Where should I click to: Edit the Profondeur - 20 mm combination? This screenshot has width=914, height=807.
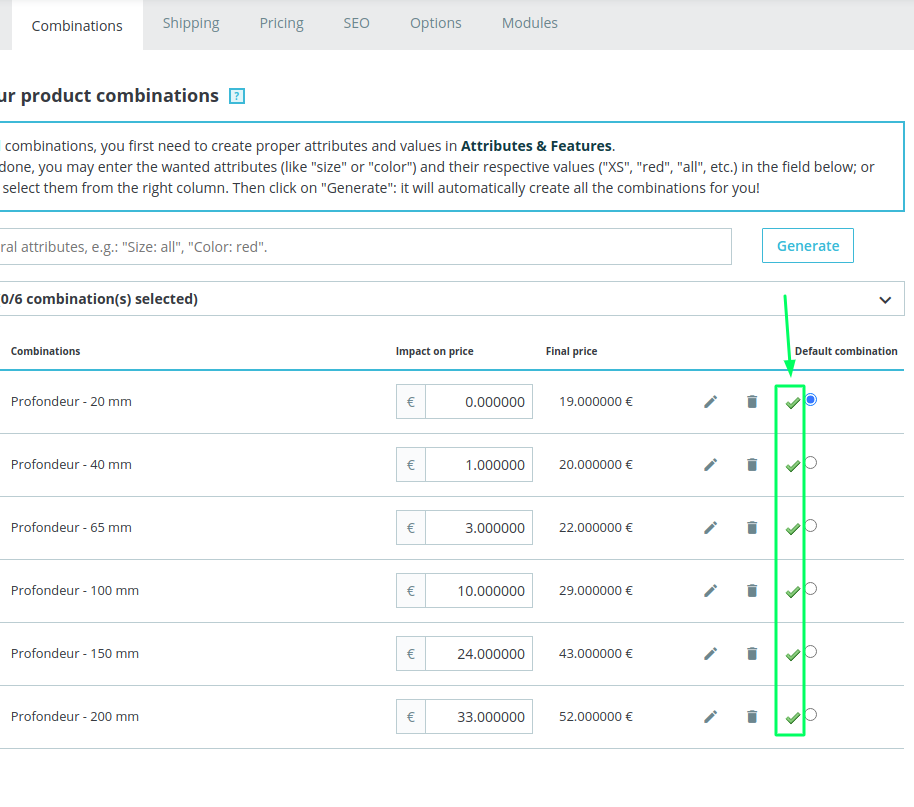pos(711,402)
